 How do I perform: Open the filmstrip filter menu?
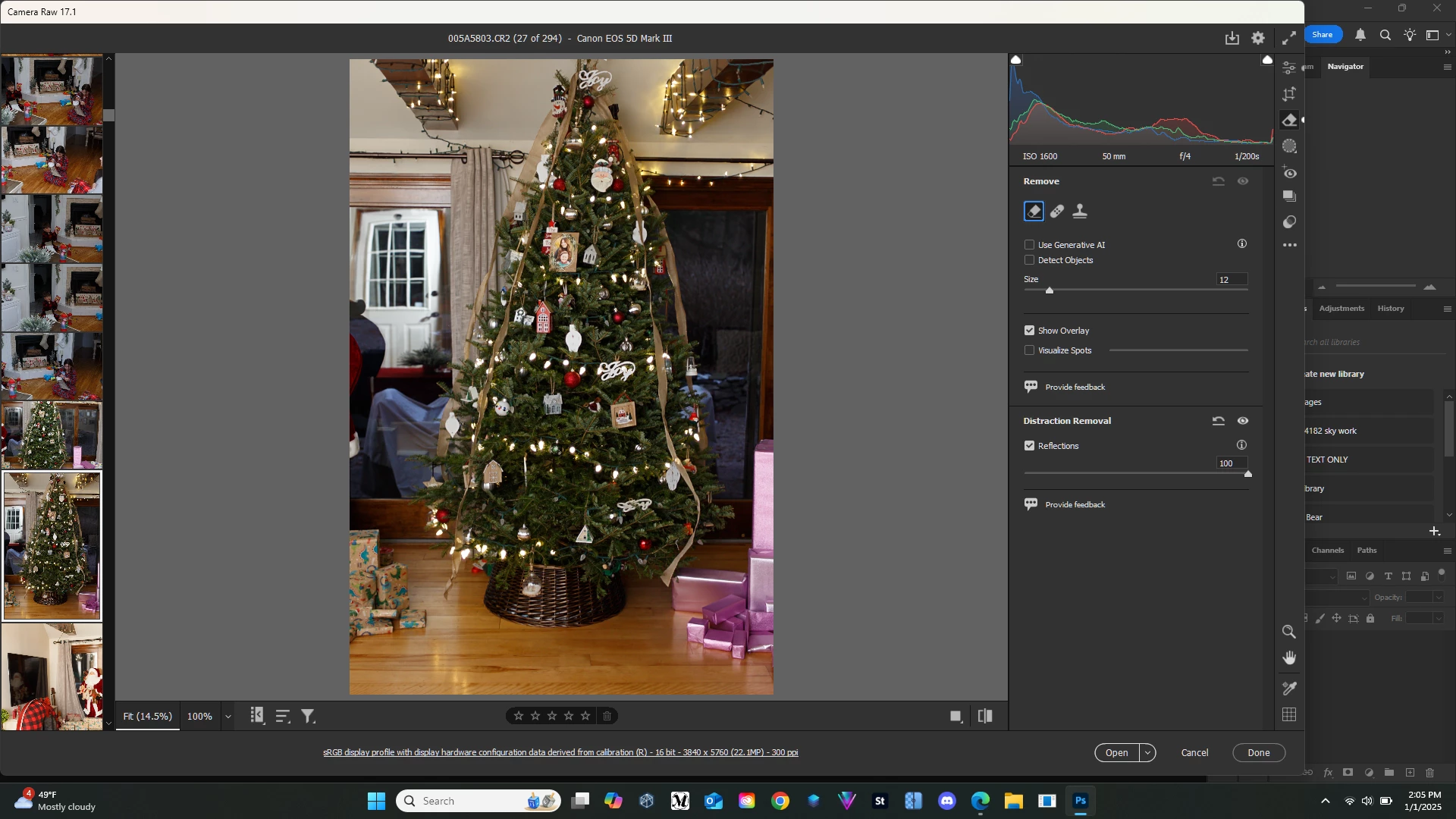pyautogui.click(x=308, y=717)
